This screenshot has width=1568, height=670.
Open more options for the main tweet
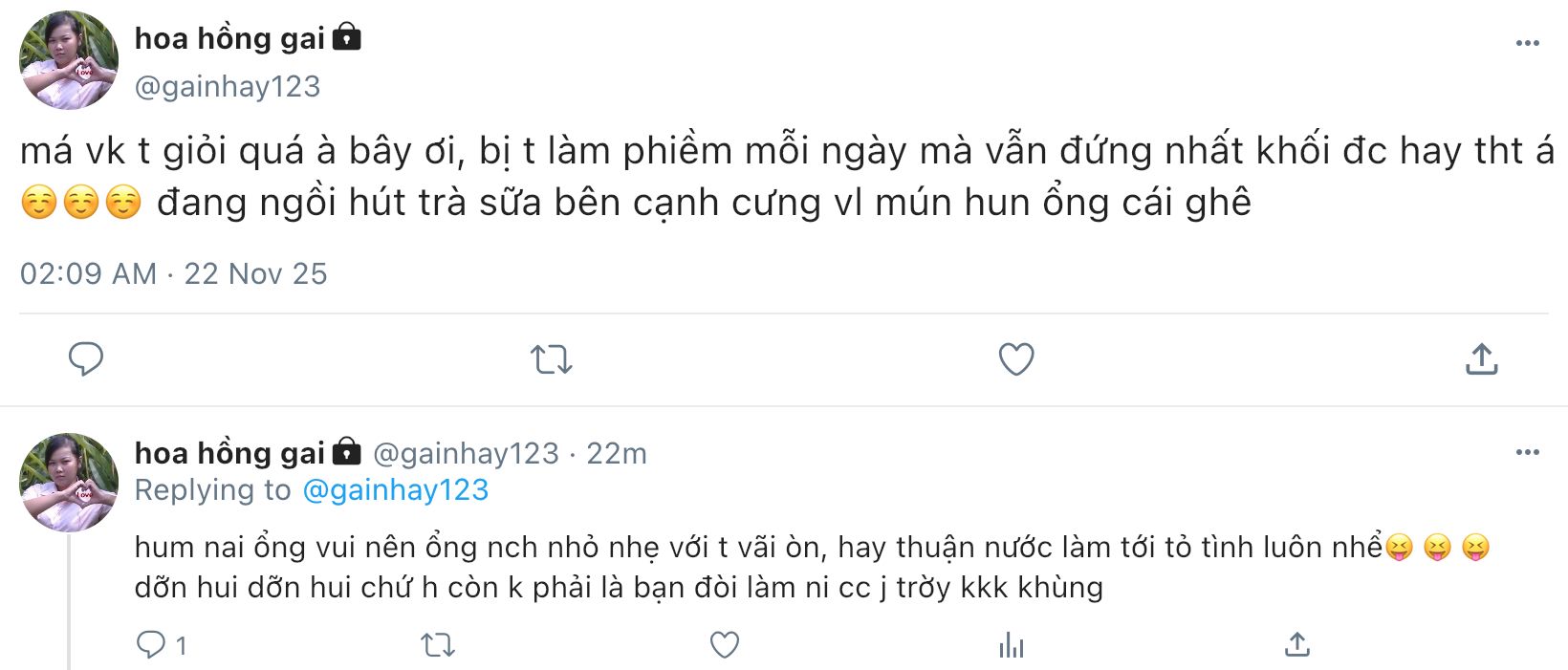pos(1527,43)
